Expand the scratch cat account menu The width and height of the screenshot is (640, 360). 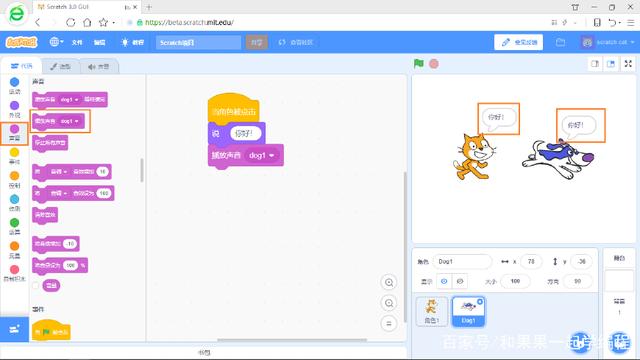point(608,42)
